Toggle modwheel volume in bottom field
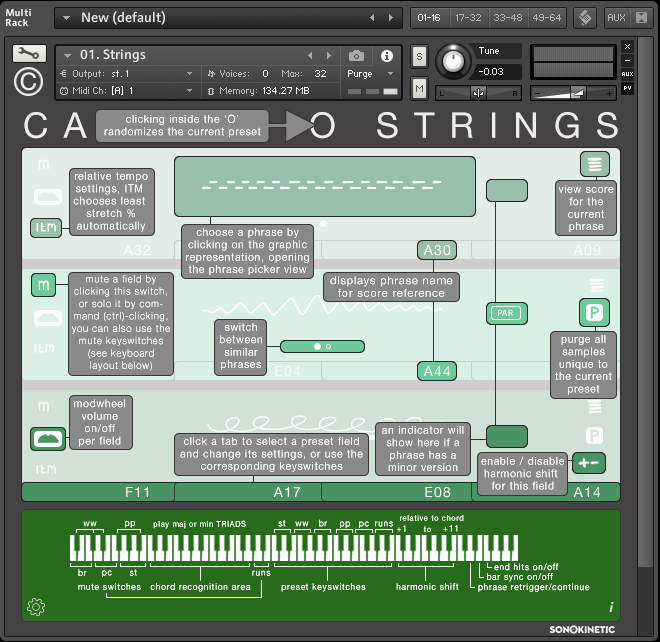 [x=48, y=439]
